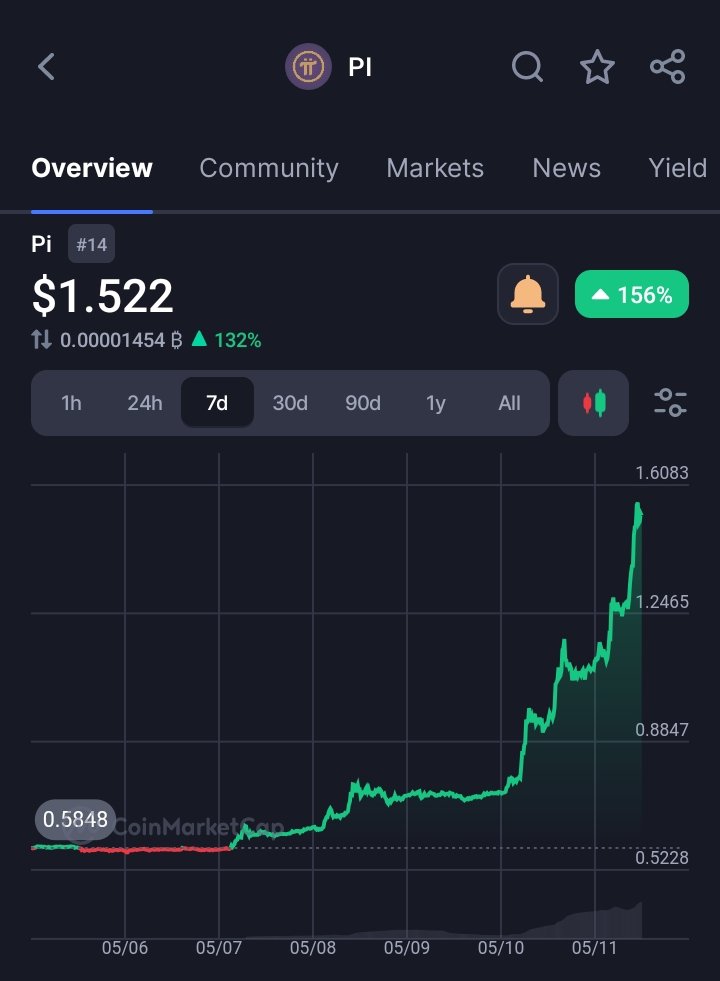Tap the 0.00001454 BTC price
Screen dimensions: 720x981
click(x=121, y=340)
